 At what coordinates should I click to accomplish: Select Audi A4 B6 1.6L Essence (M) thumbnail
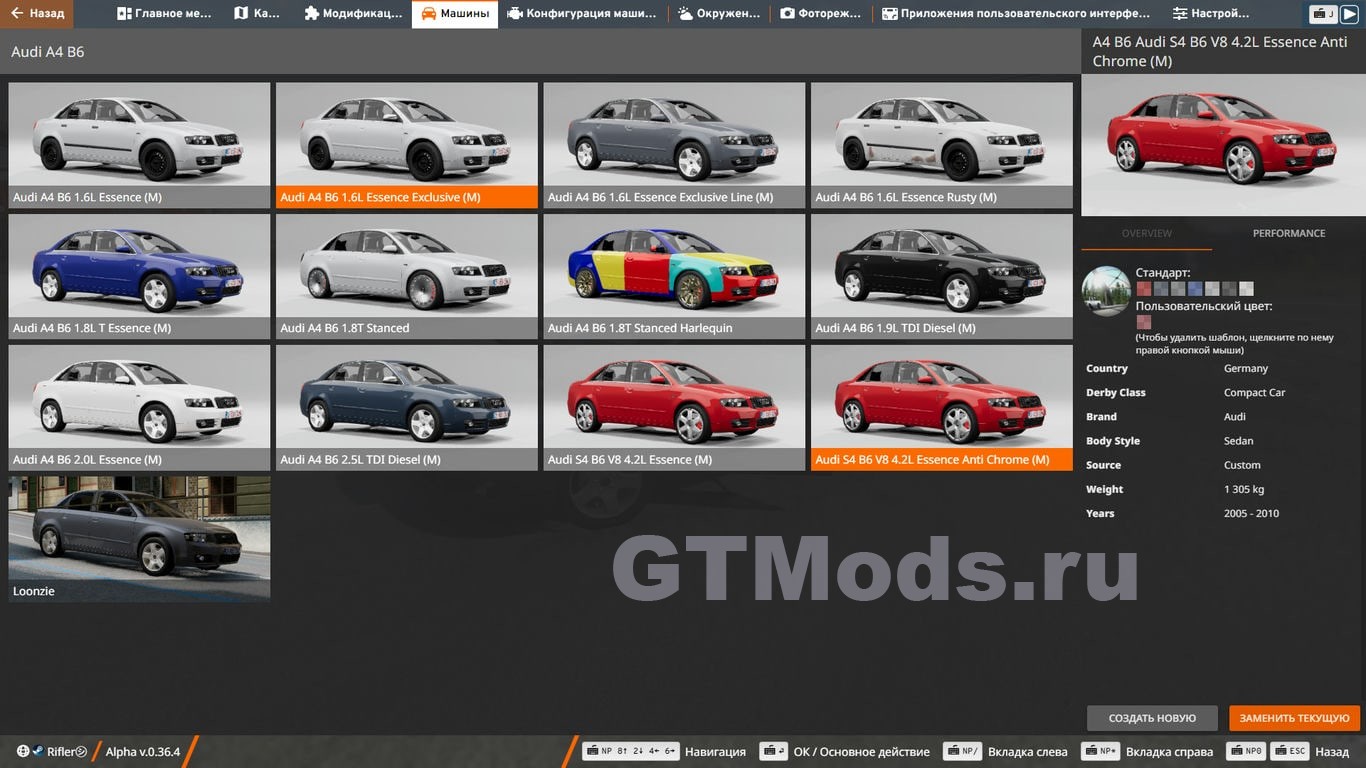coord(139,145)
